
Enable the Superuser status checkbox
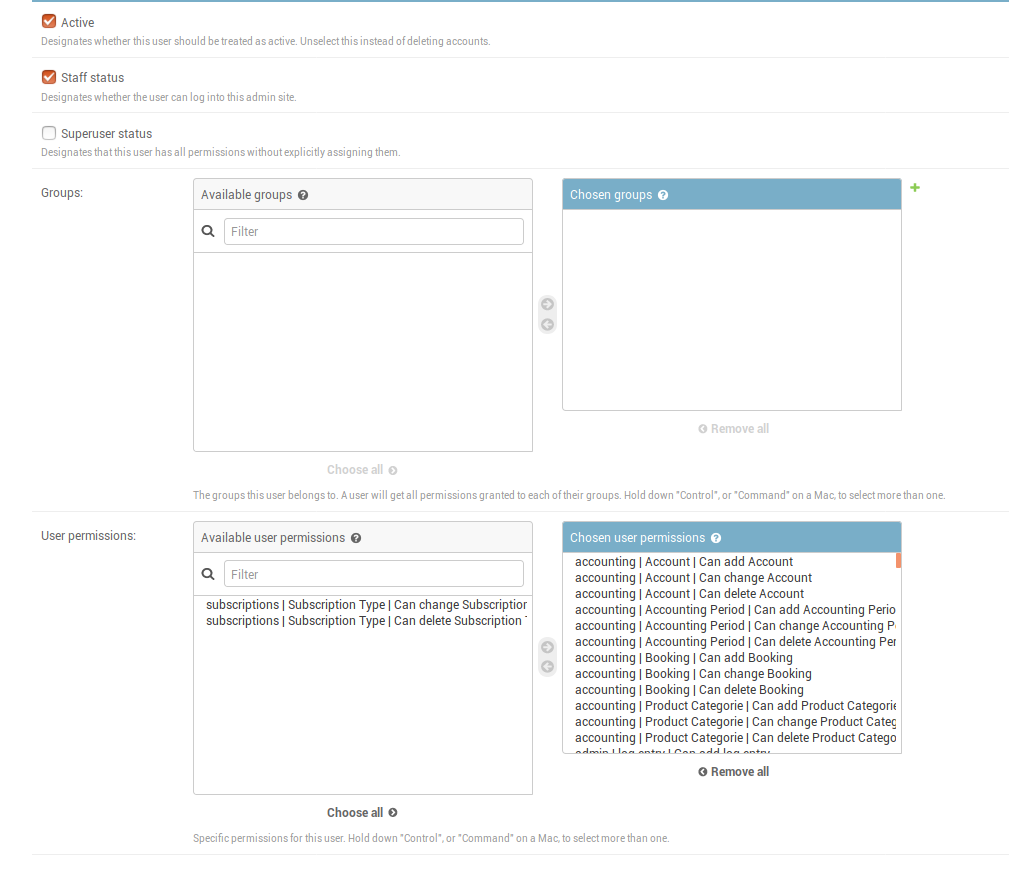point(49,133)
